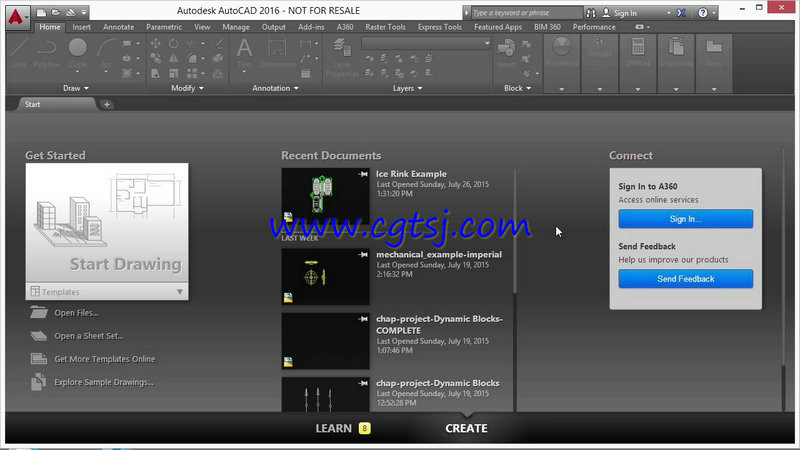Click the Insert block icon

tap(506, 53)
